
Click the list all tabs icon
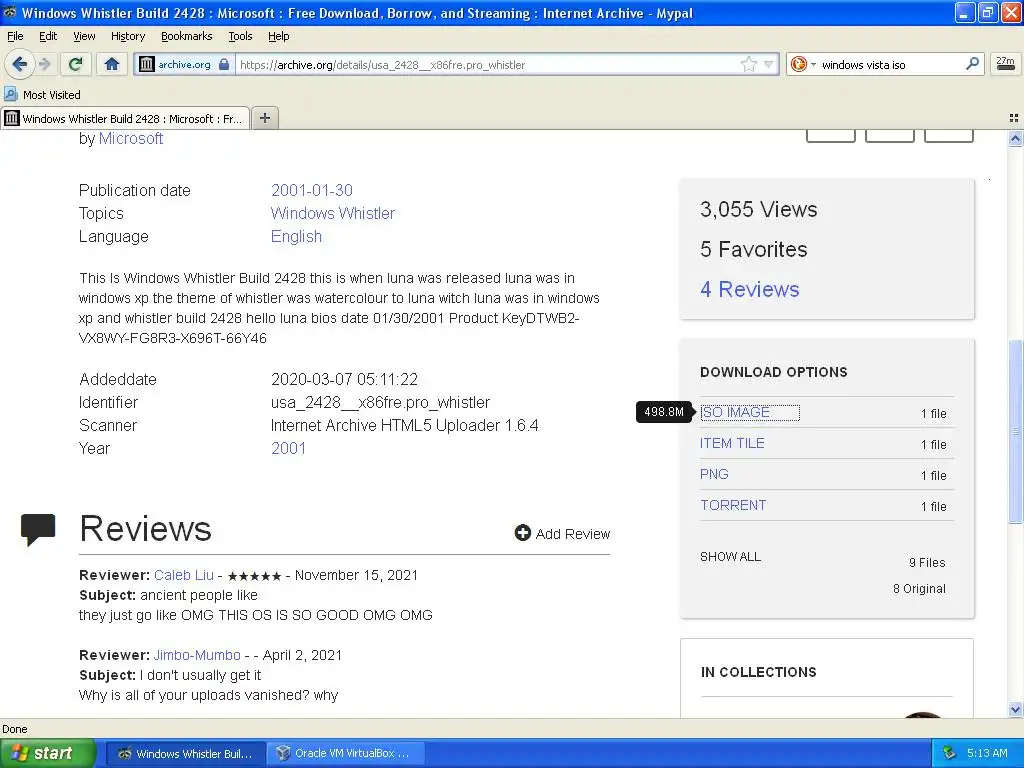click(x=1014, y=118)
